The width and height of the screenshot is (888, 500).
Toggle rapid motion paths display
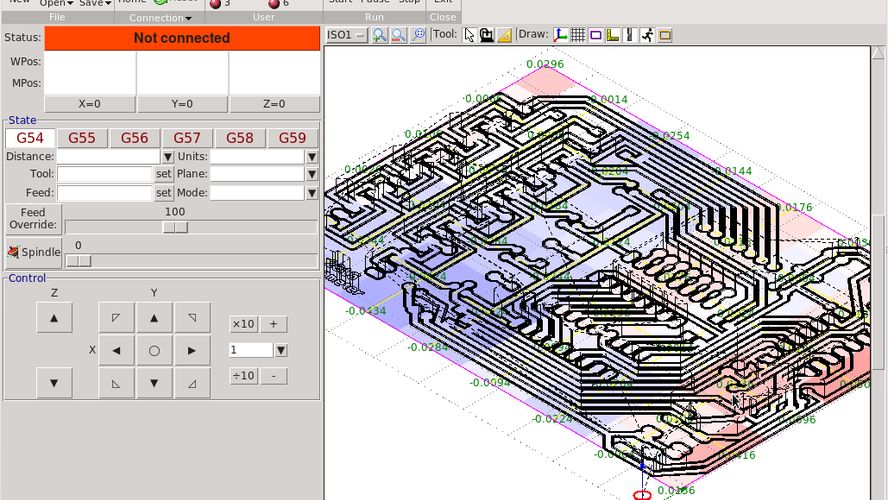(x=648, y=35)
